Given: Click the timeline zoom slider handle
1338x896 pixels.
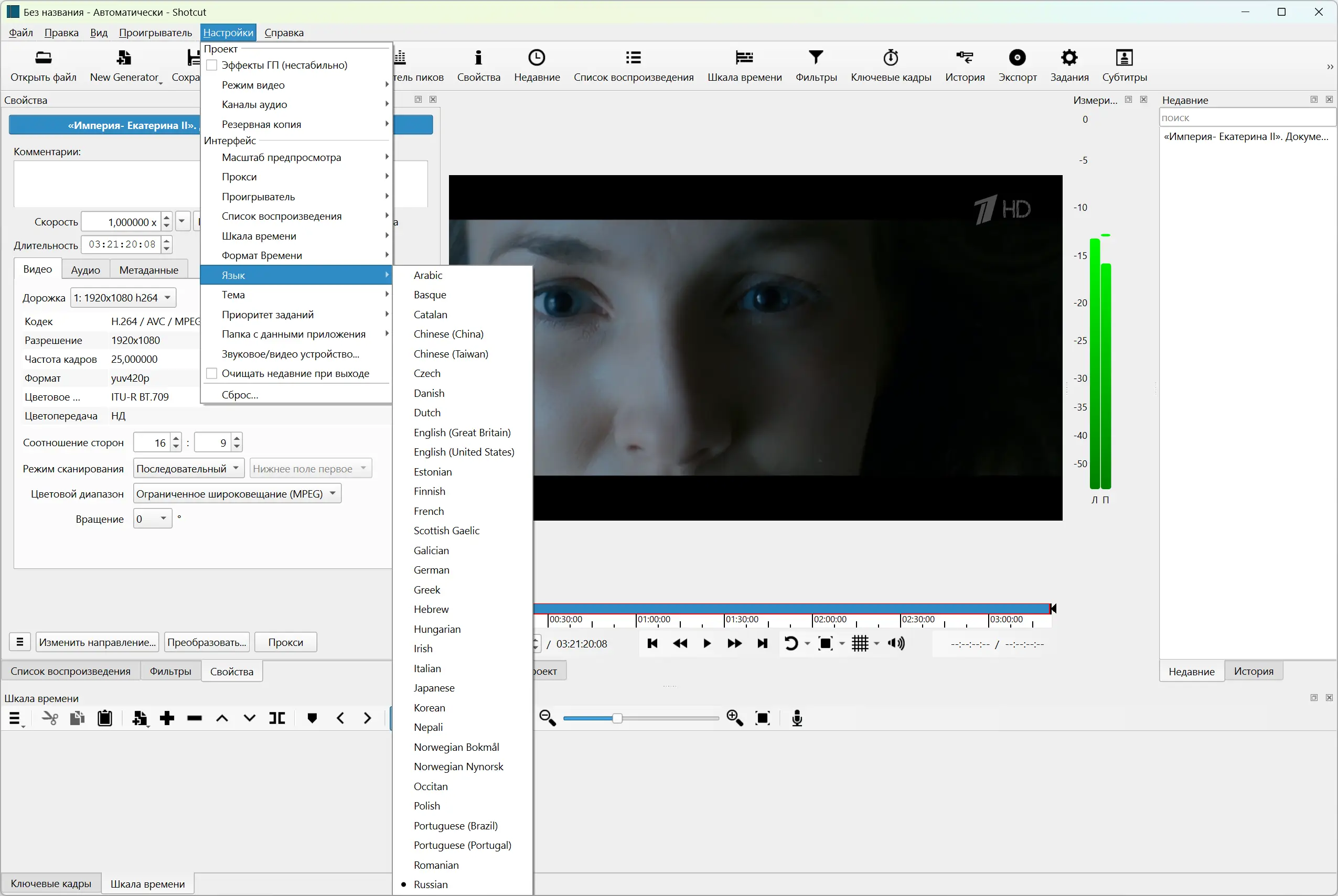Looking at the screenshot, I should 617,718.
